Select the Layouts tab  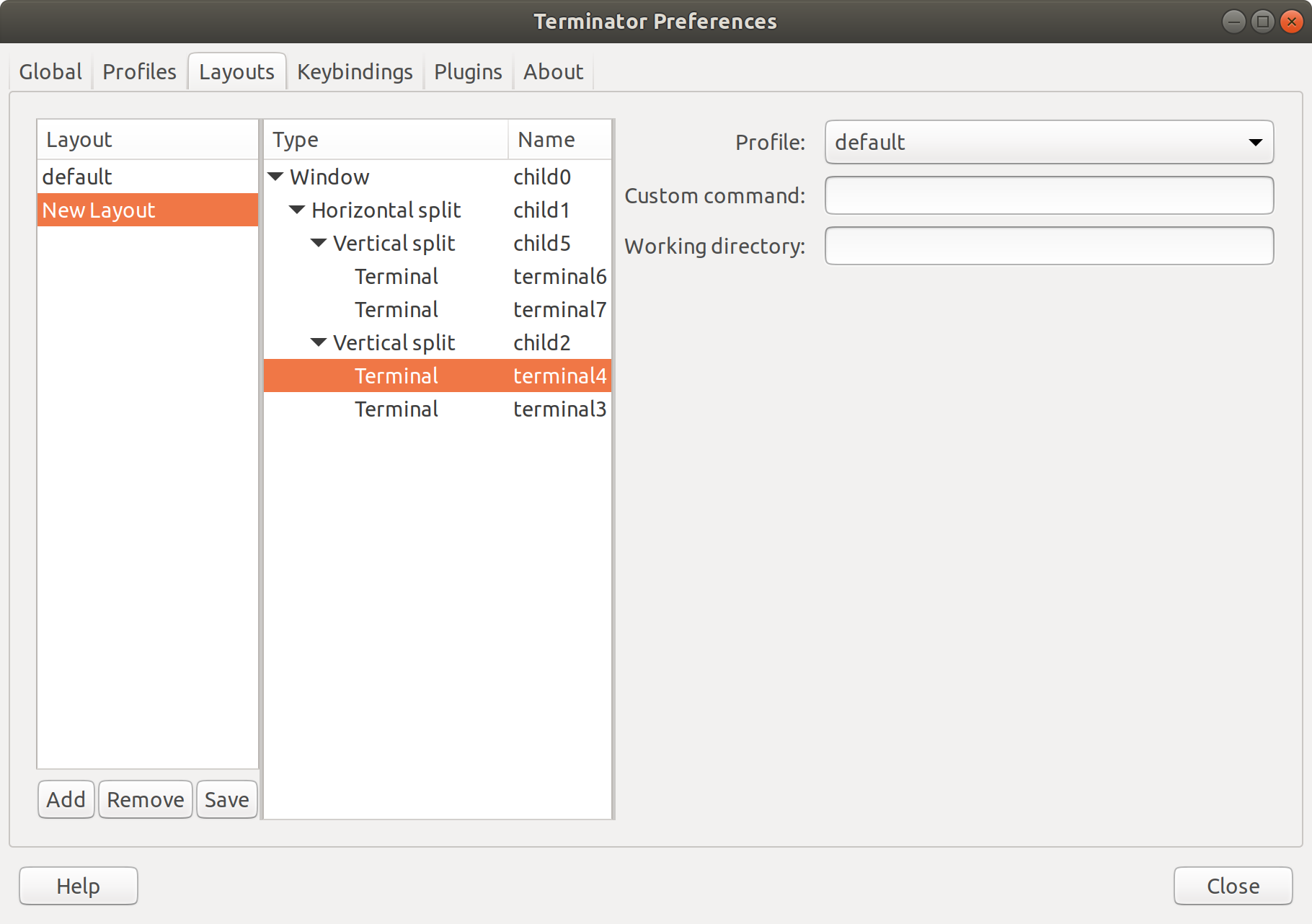pyautogui.click(x=236, y=71)
